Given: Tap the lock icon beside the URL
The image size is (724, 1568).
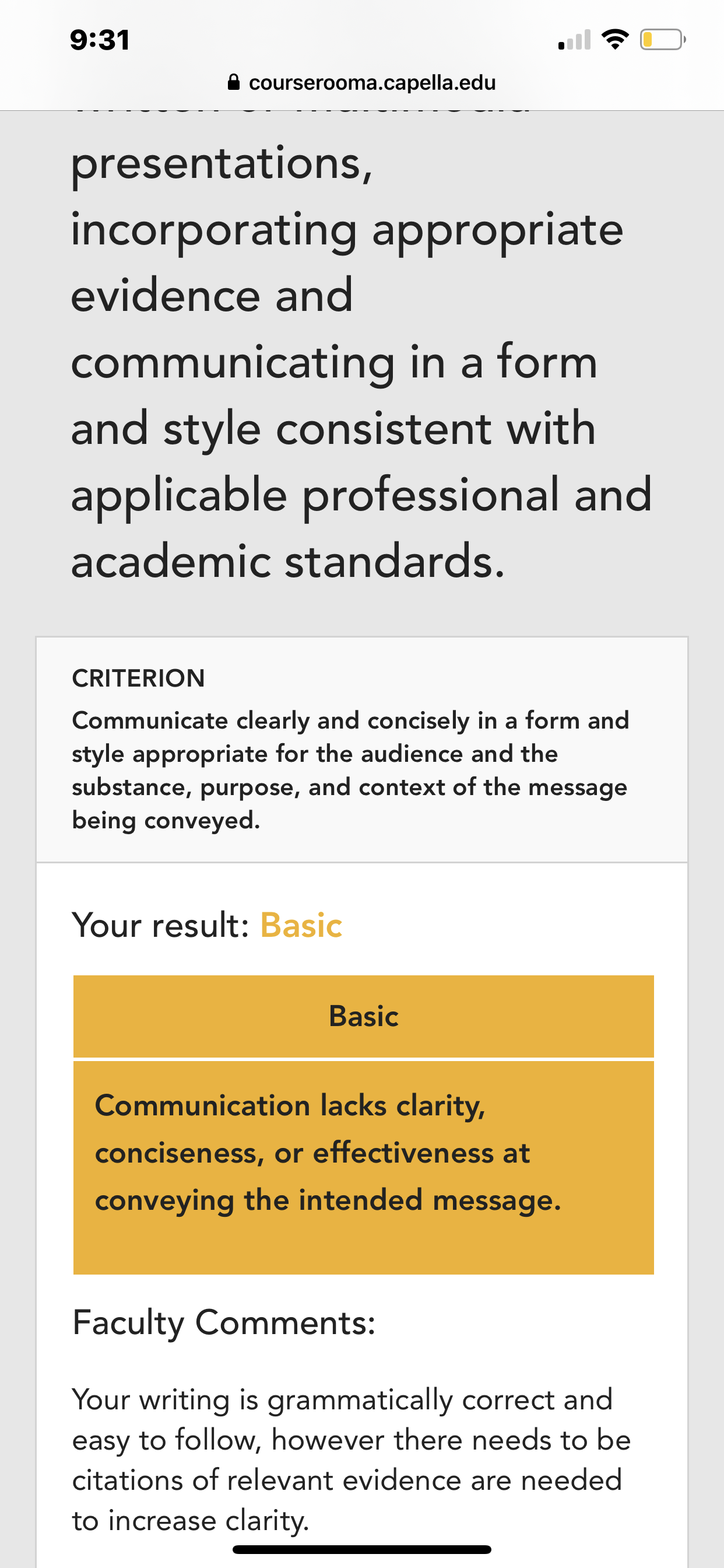Looking at the screenshot, I should tap(234, 82).
